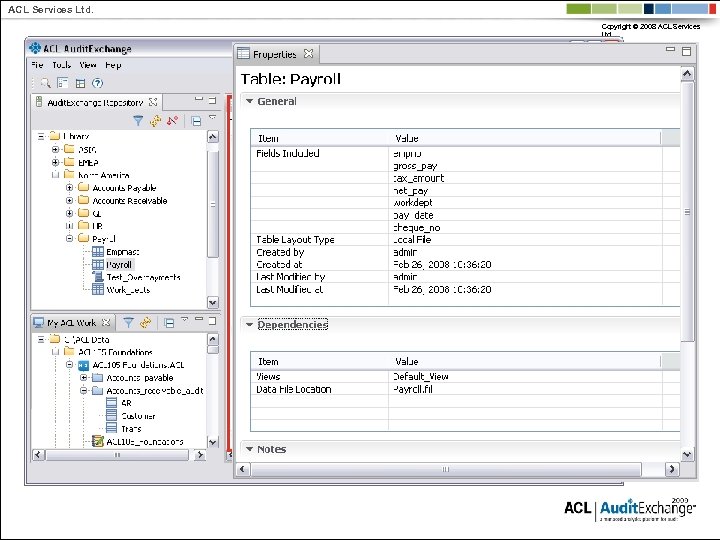The image size is (720, 540).
Task: Click collapse-all icon in My ACL Work panel
Action: point(169,323)
